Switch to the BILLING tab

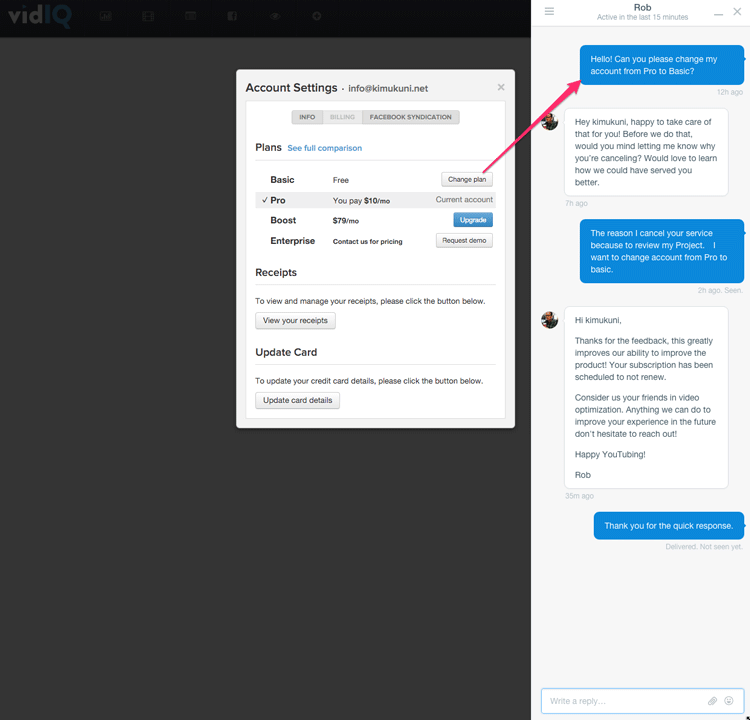342,117
